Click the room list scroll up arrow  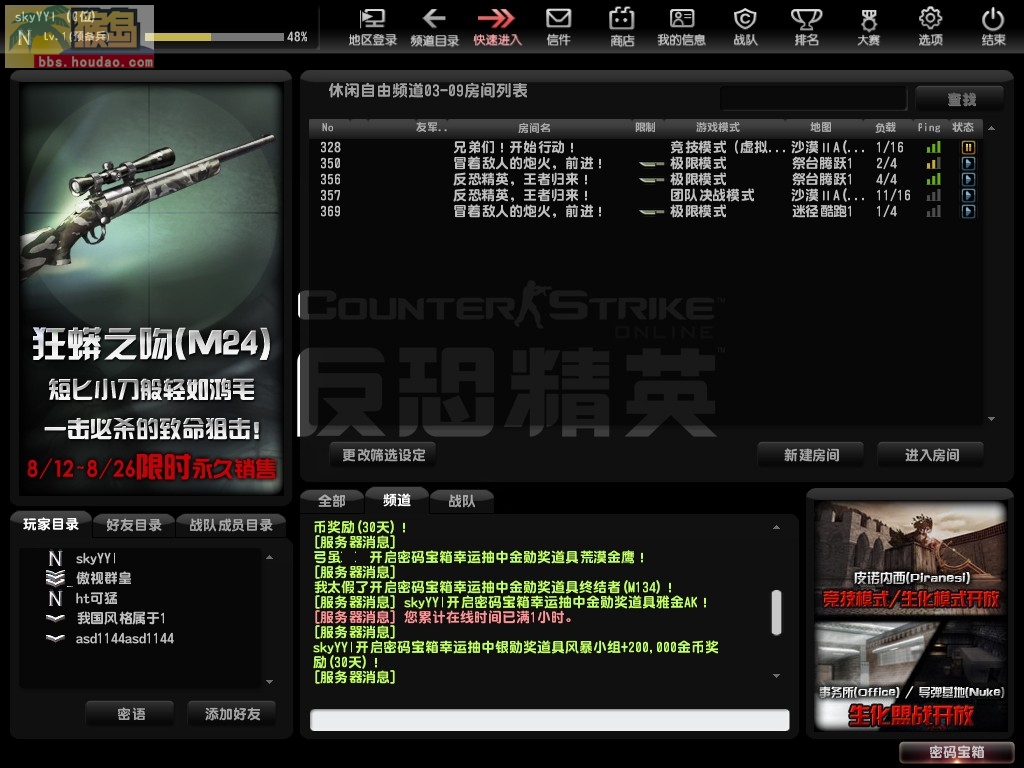tap(992, 128)
